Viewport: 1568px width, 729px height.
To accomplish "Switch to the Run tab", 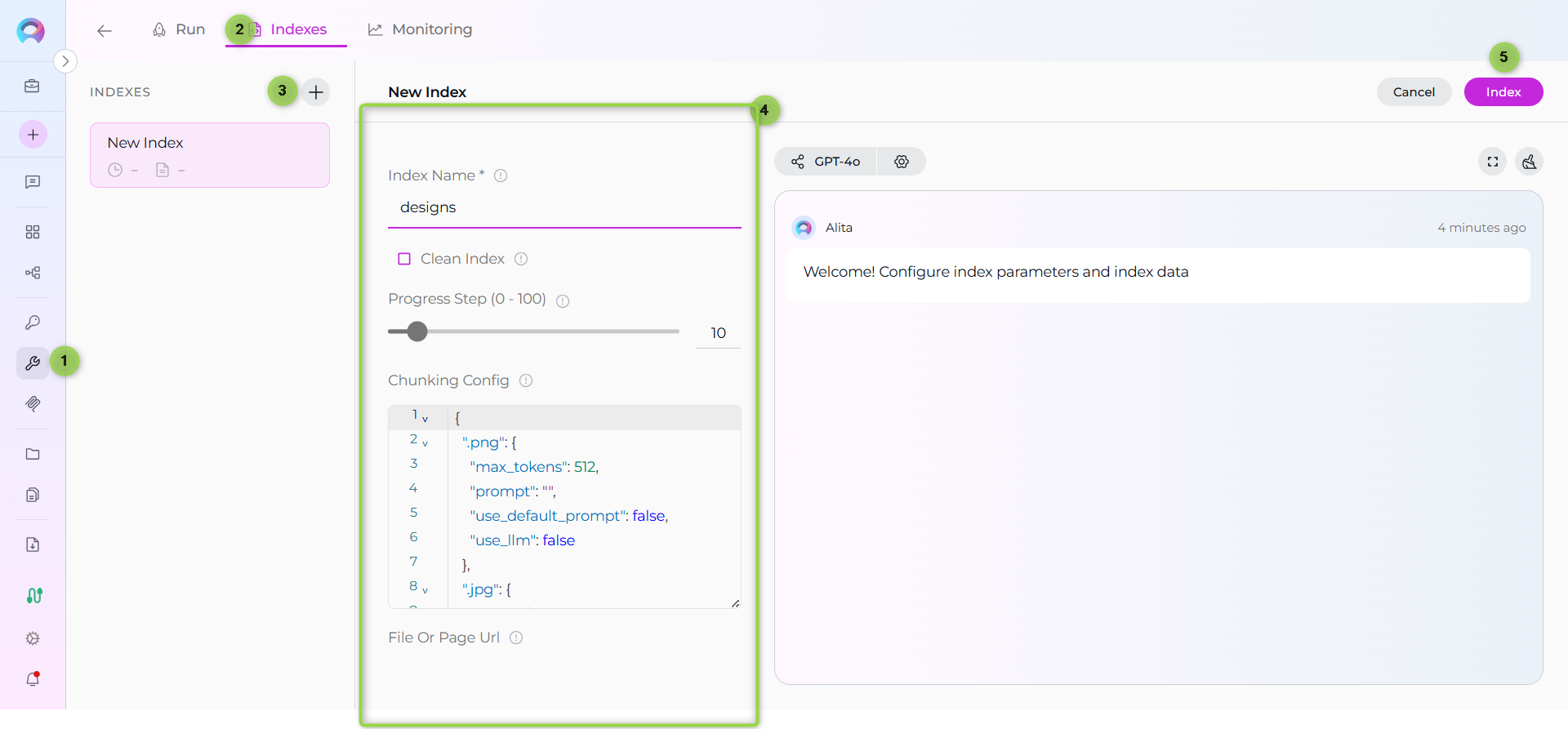I will [179, 29].
